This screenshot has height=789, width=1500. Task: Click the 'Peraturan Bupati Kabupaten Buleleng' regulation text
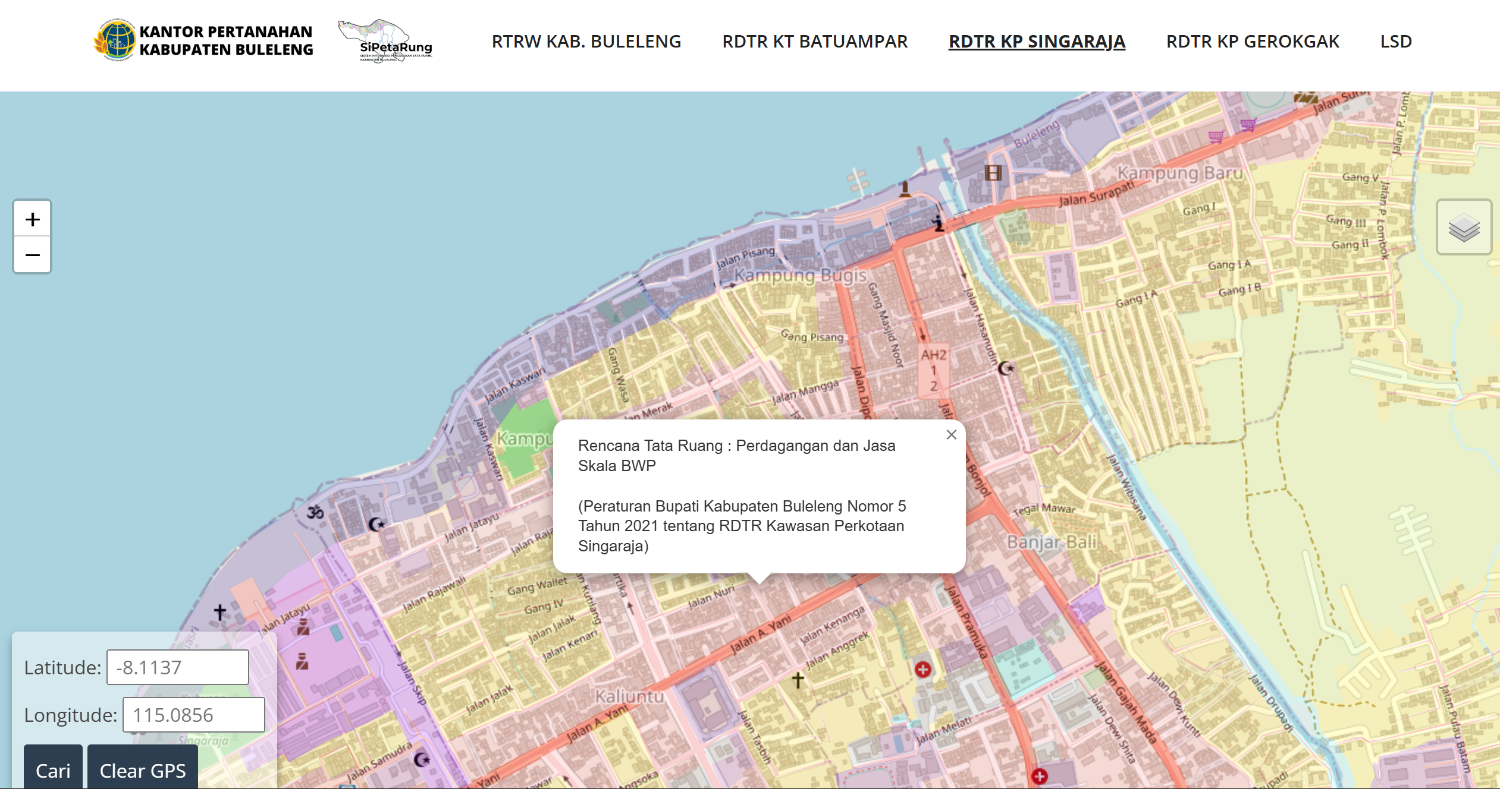click(742, 526)
